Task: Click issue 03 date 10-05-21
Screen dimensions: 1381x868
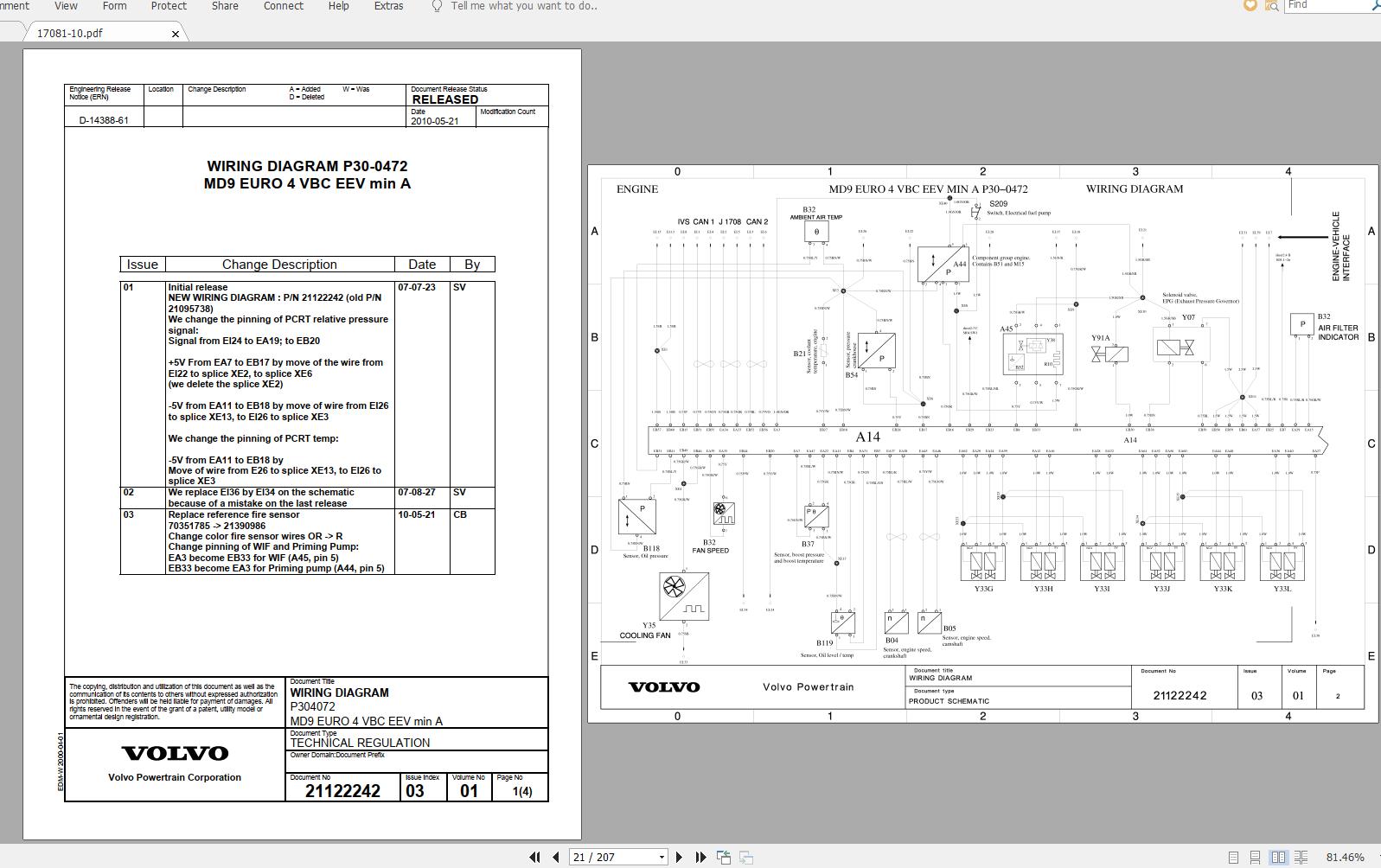Action: coord(417,514)
